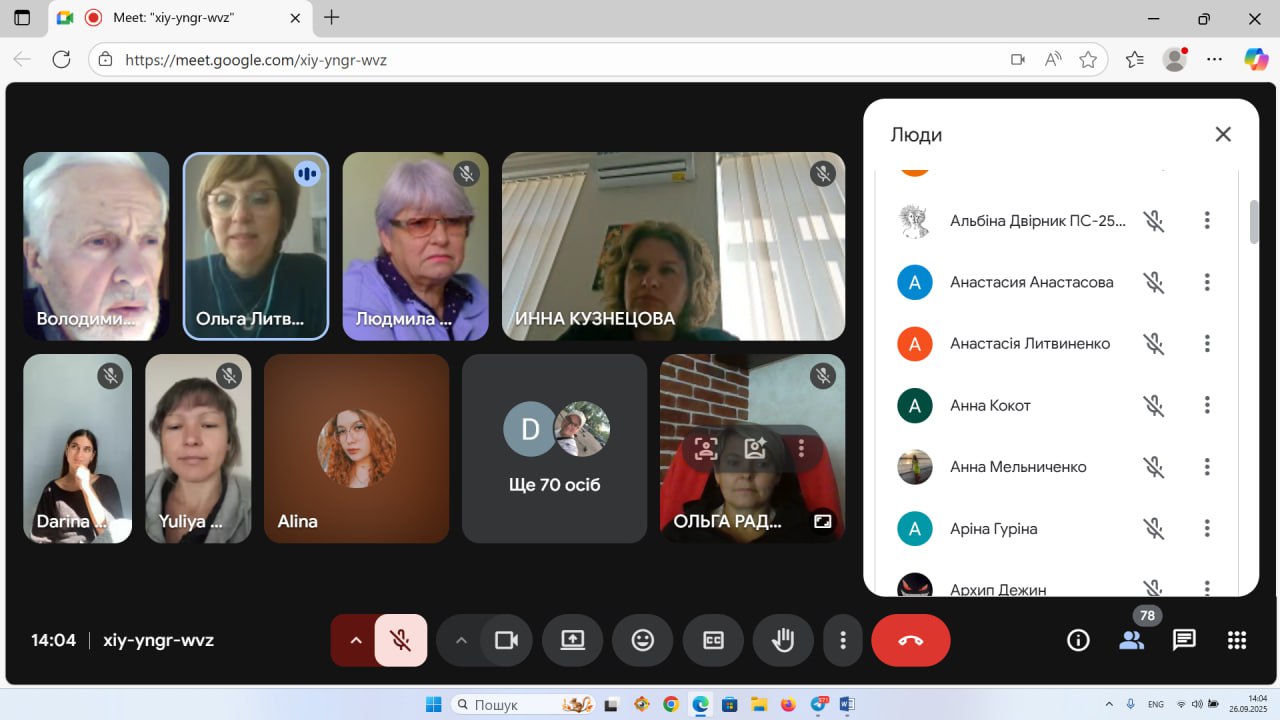1280x720 pixels.
Task: Open the meeting details info icon
Action: coord(1078,640)
